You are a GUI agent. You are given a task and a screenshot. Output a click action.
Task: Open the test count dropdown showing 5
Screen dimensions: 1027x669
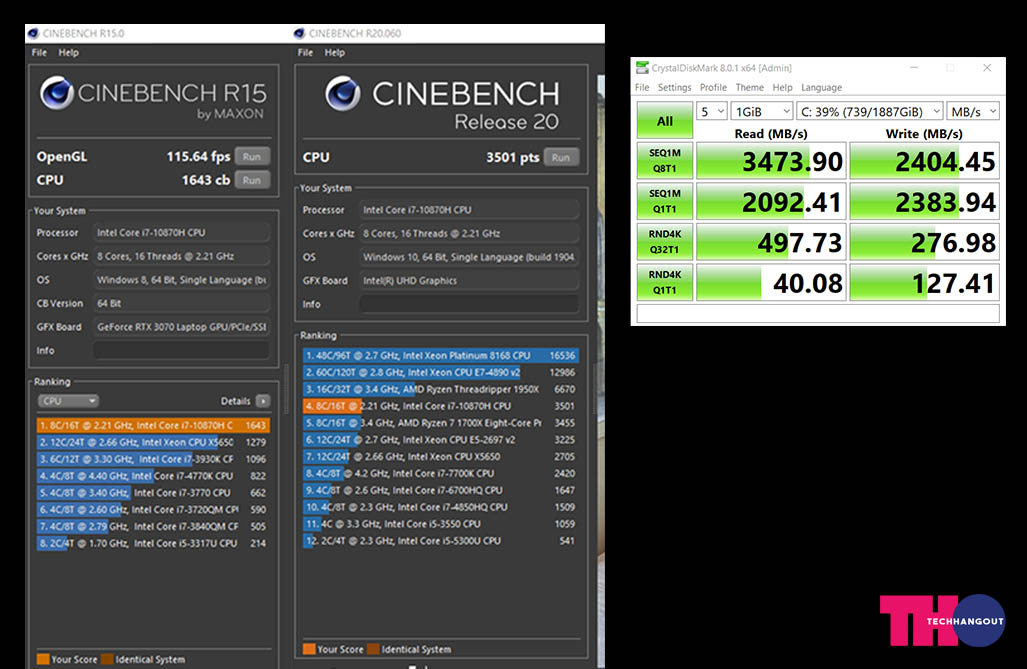coord(711,111)
